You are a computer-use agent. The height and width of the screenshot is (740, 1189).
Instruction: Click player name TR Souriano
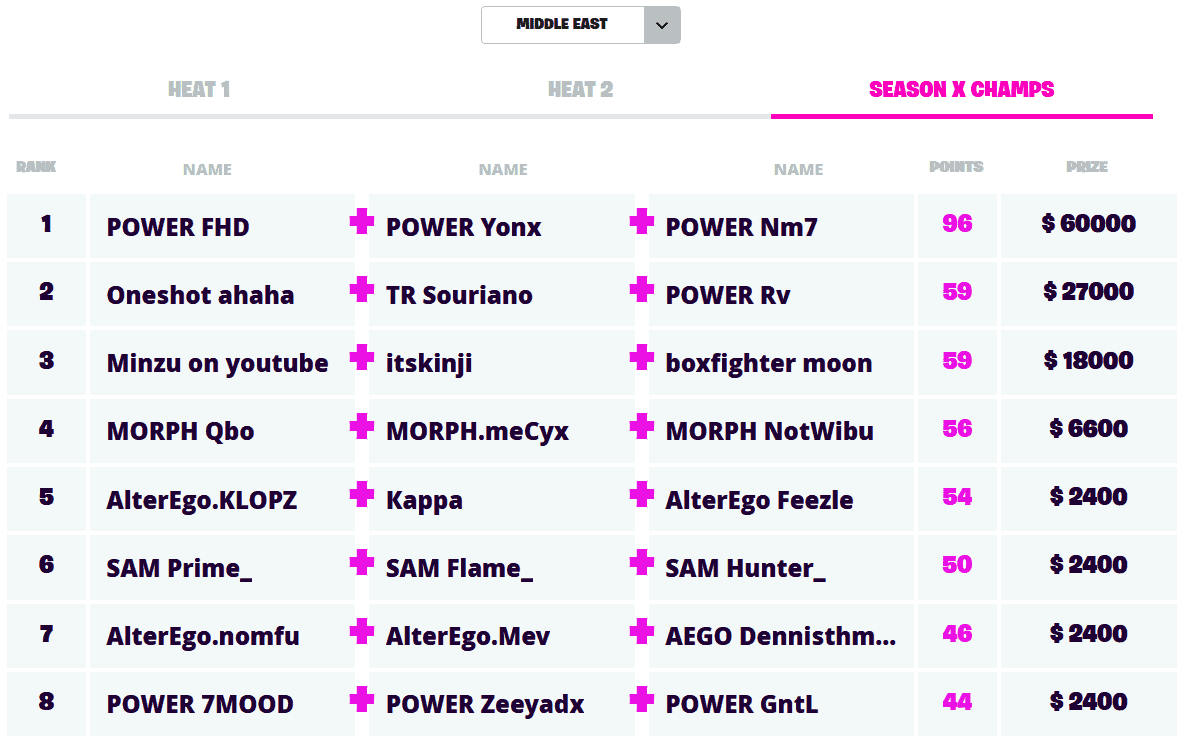click(459, 295)
